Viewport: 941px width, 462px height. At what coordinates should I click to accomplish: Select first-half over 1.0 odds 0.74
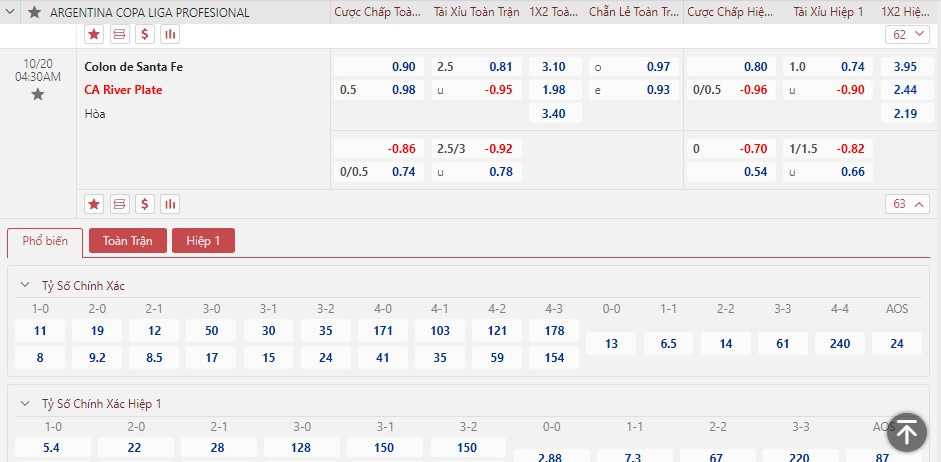[828, 67]
